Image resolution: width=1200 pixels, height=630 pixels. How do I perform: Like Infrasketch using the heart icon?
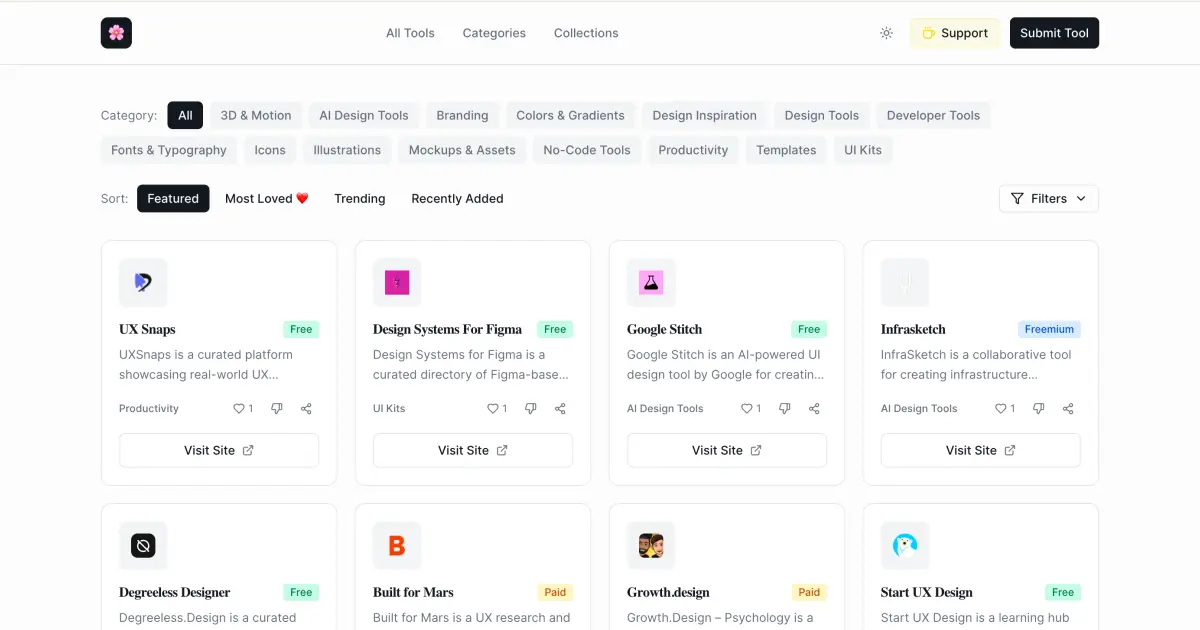click(999, 408)
